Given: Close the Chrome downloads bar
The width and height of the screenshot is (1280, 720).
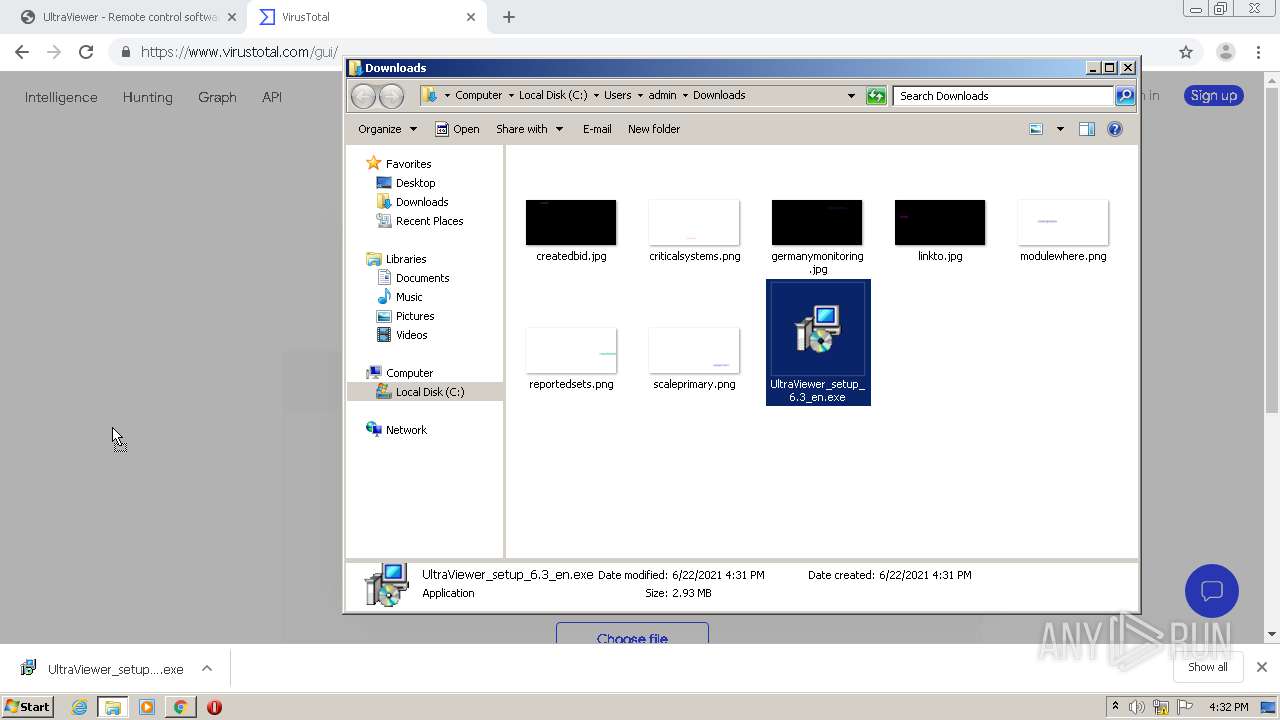Looking at the screenshot, I should coord(1262,667).
